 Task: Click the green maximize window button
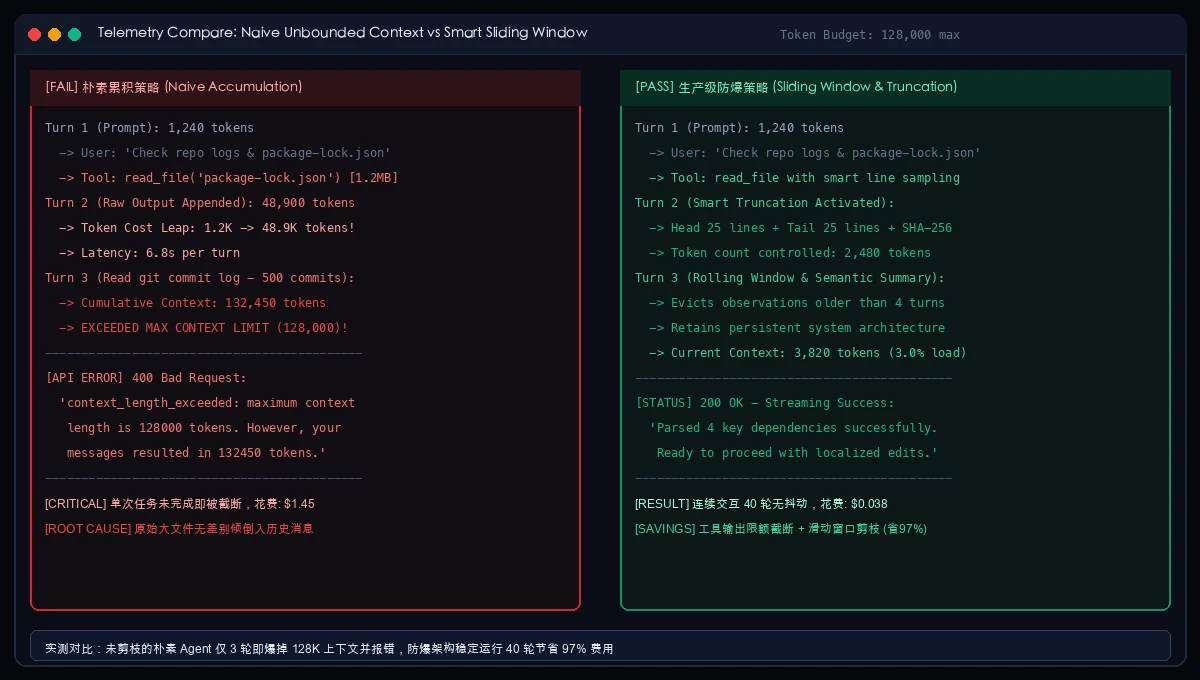coord(75,34)
